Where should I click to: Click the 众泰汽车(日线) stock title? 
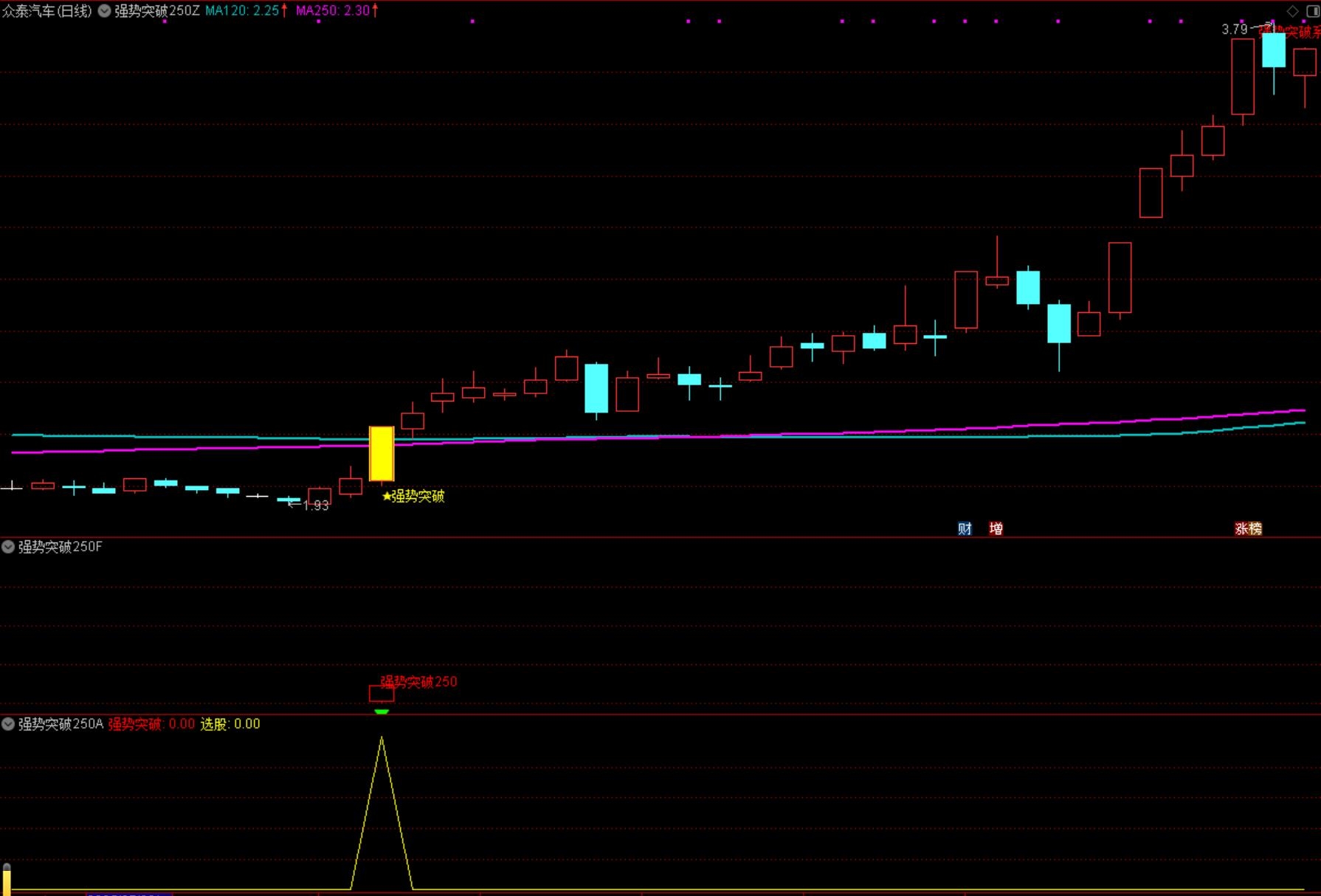(46, 11)
